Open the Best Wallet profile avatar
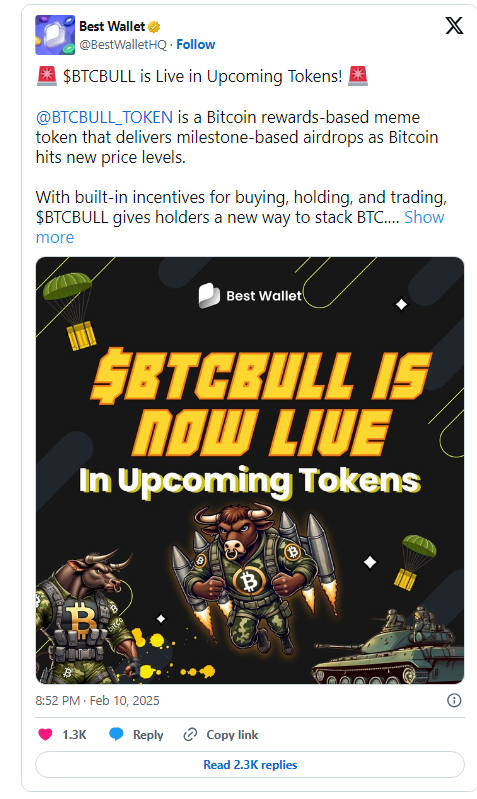This screenshot has width=477, height=799. pos(55,35)
